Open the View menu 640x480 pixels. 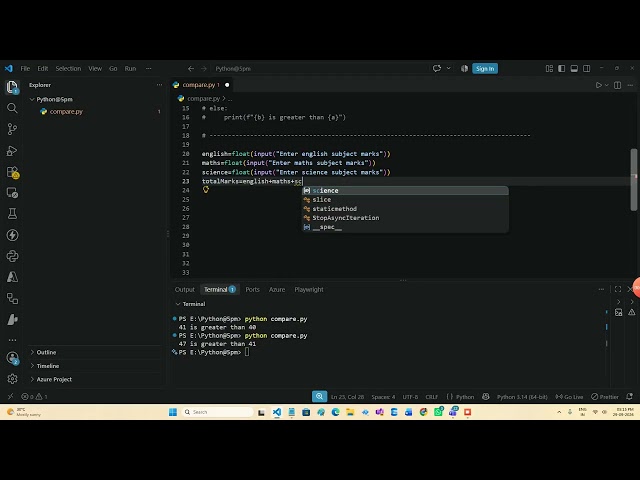point(95,68)
